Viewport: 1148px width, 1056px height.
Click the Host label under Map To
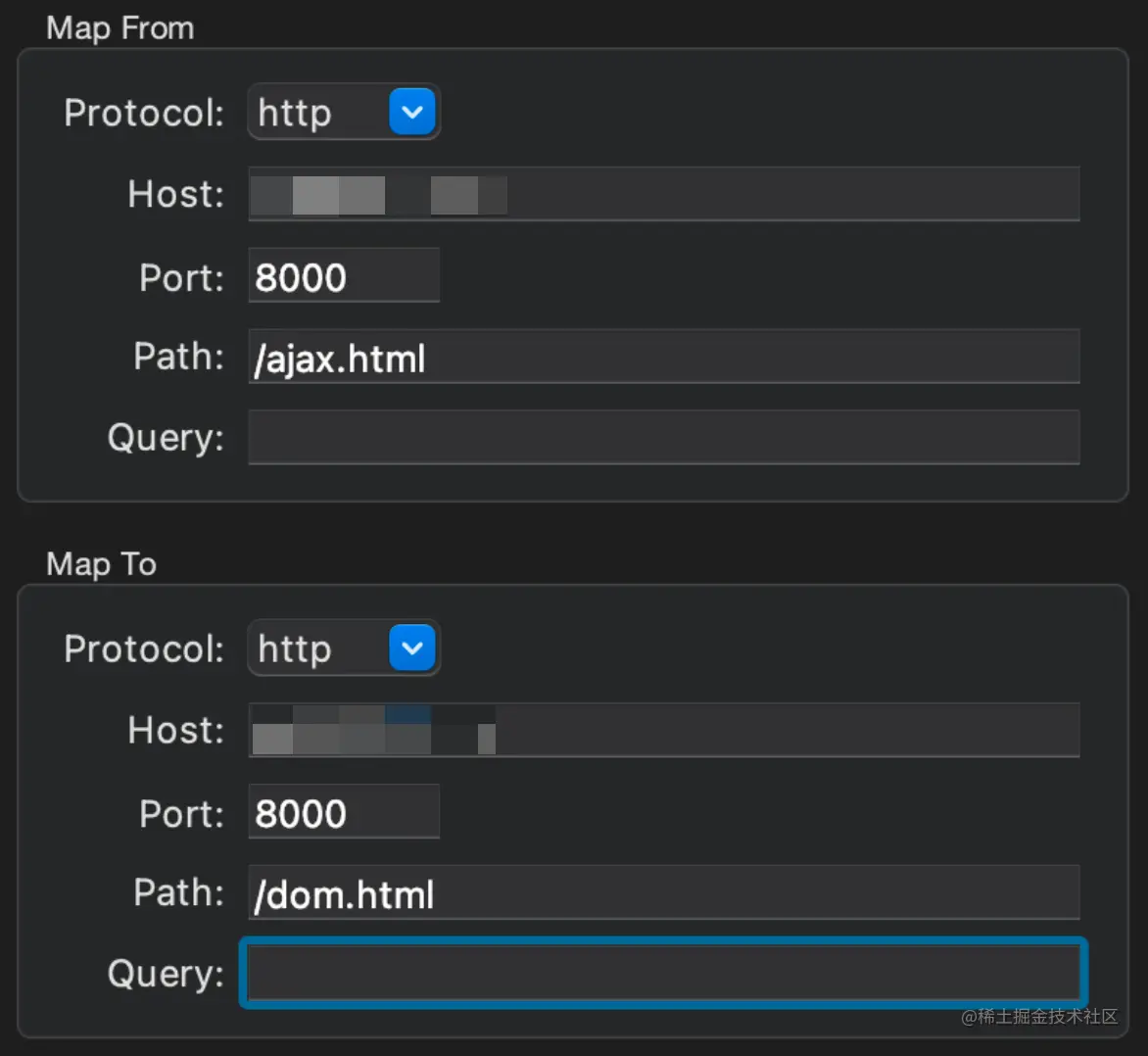[175, 730]
